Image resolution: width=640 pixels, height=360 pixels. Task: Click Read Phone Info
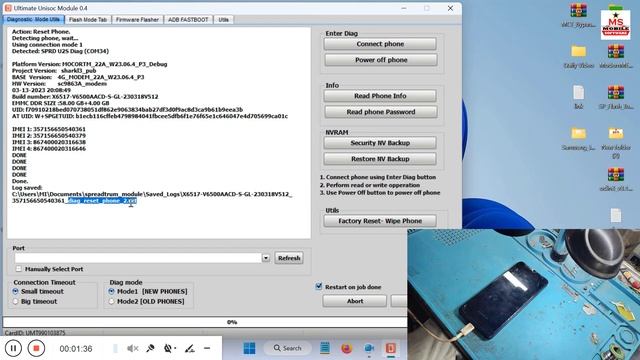[380, 96]
